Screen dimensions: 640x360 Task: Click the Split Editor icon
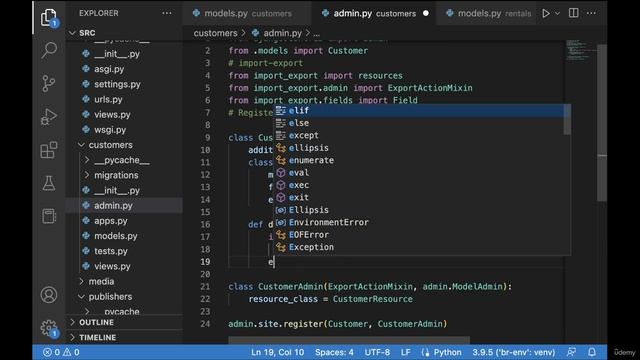573,13
